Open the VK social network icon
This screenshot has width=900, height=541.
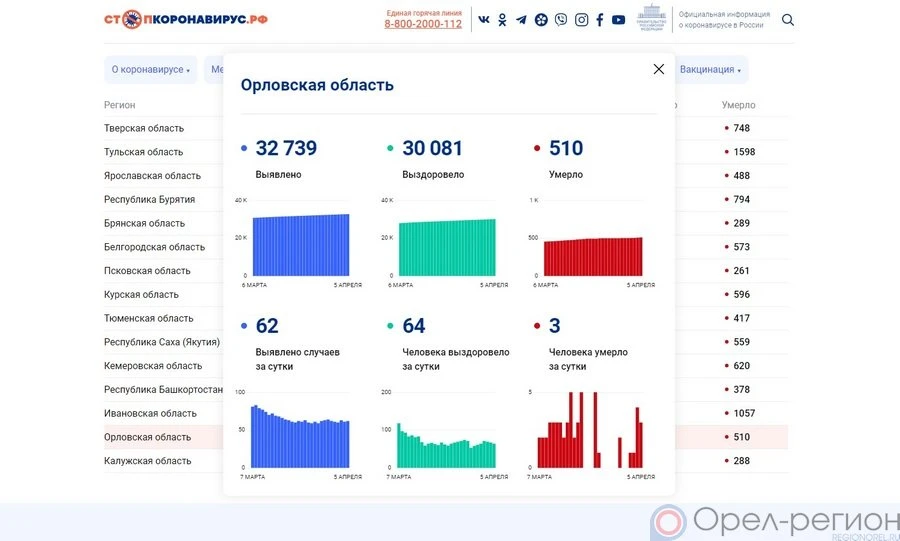tap(484, 20)
